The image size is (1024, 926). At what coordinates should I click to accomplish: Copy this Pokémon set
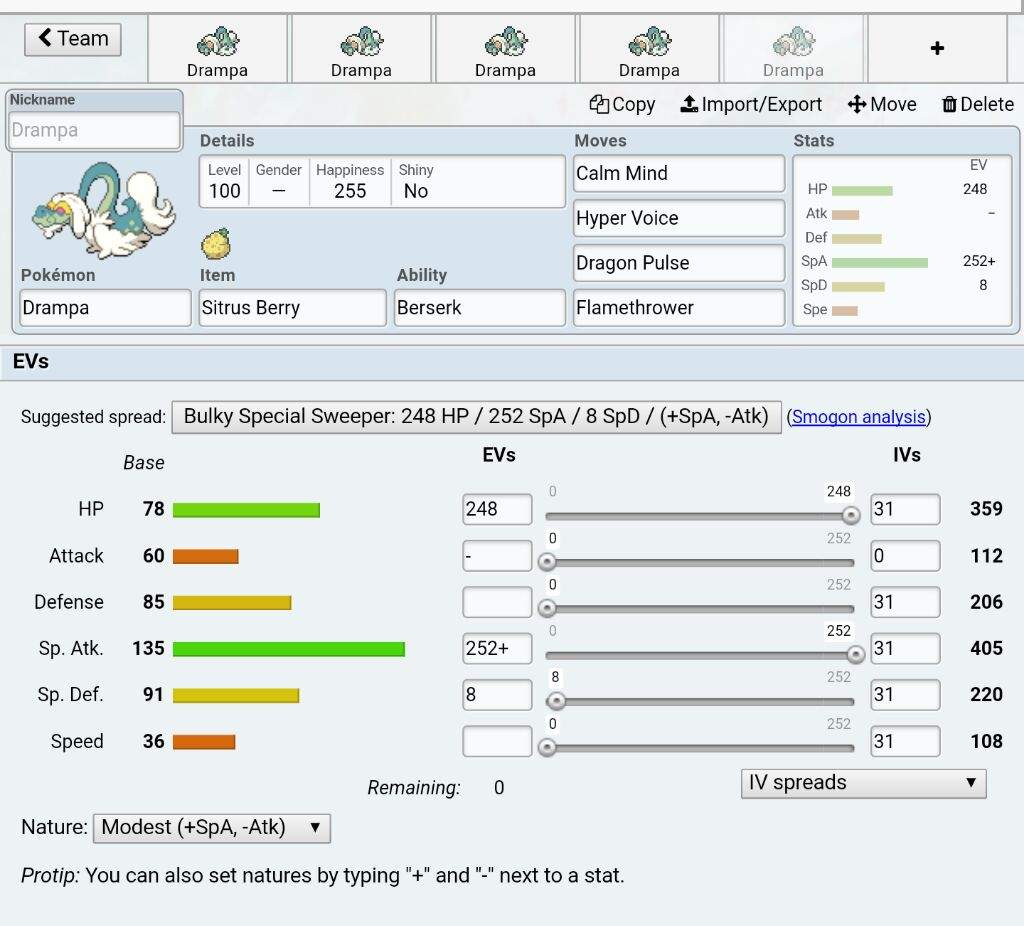622,104
